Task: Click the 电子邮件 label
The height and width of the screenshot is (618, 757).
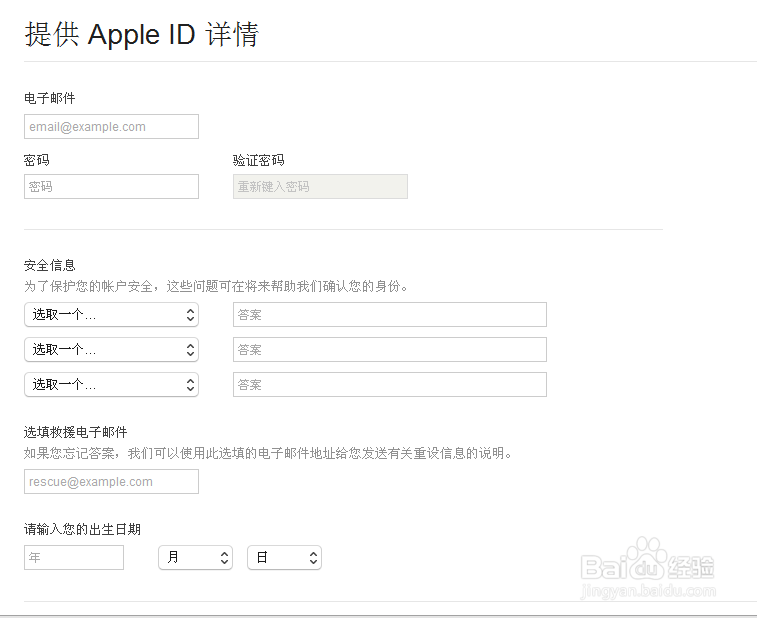Action: click(x=50, y=98)
